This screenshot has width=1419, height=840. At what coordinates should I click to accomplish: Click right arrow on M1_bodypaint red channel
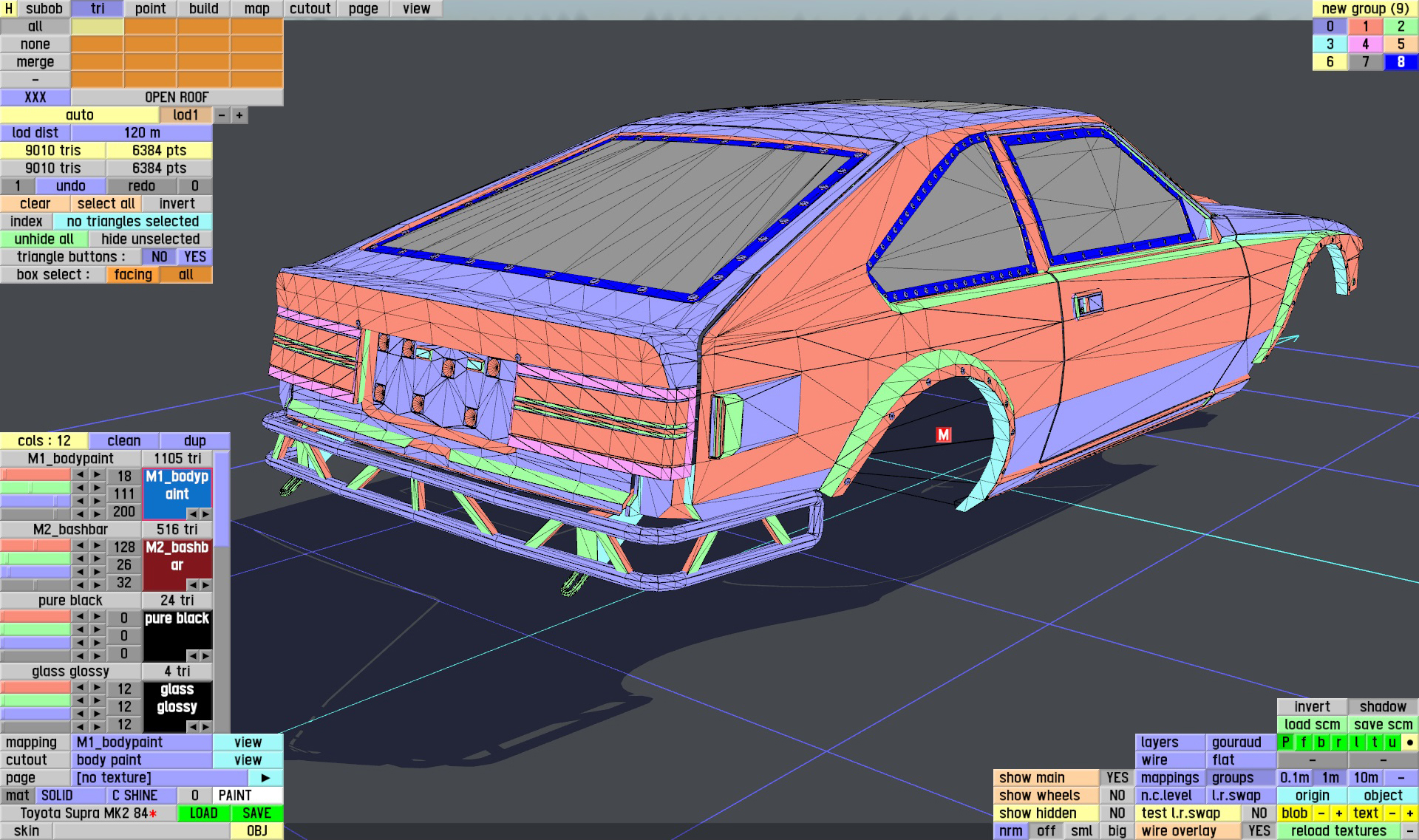click(x=97, y=475)
